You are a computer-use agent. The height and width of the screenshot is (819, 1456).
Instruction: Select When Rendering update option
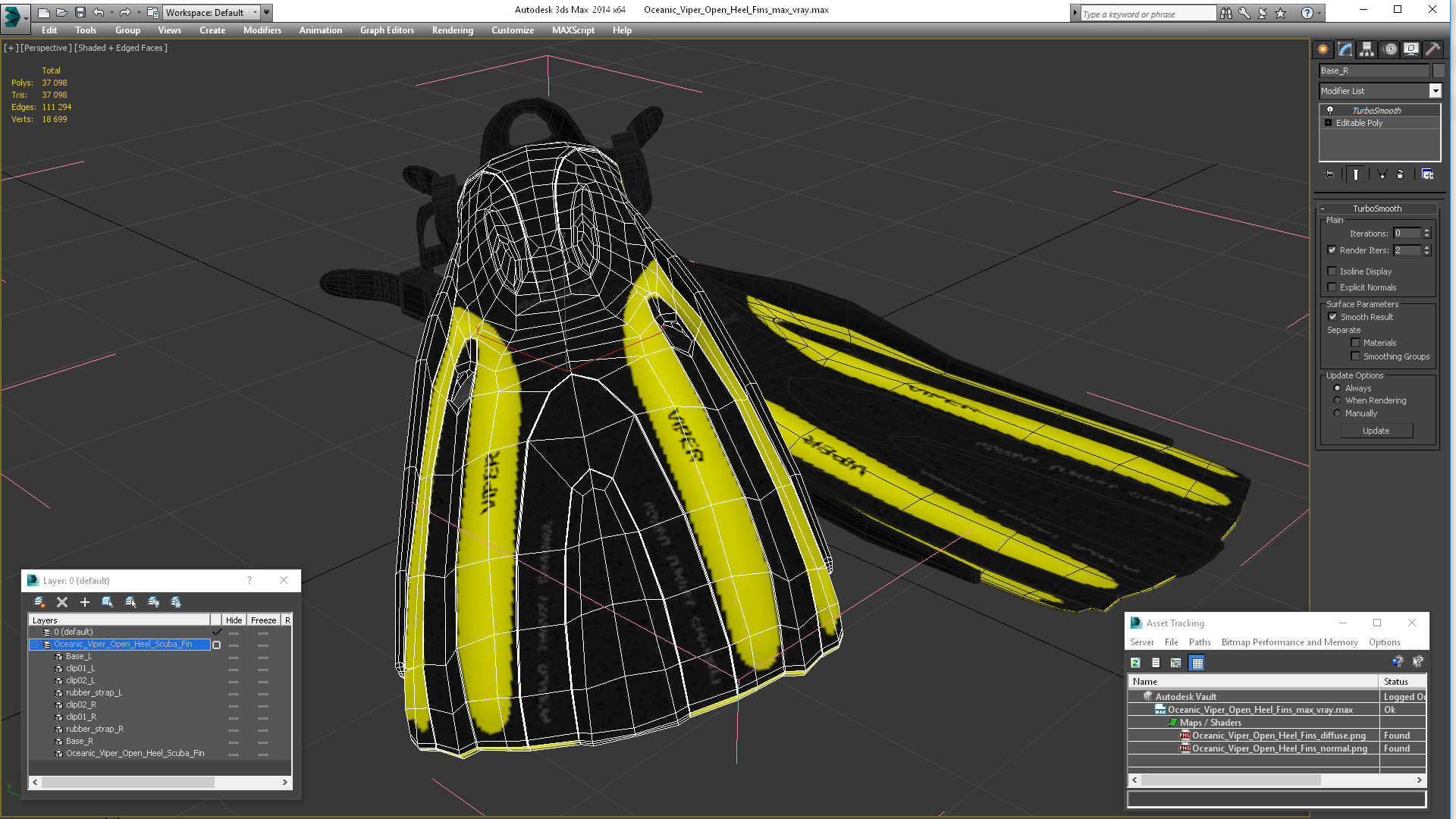pyautogui.click(x=1338, y=400)
